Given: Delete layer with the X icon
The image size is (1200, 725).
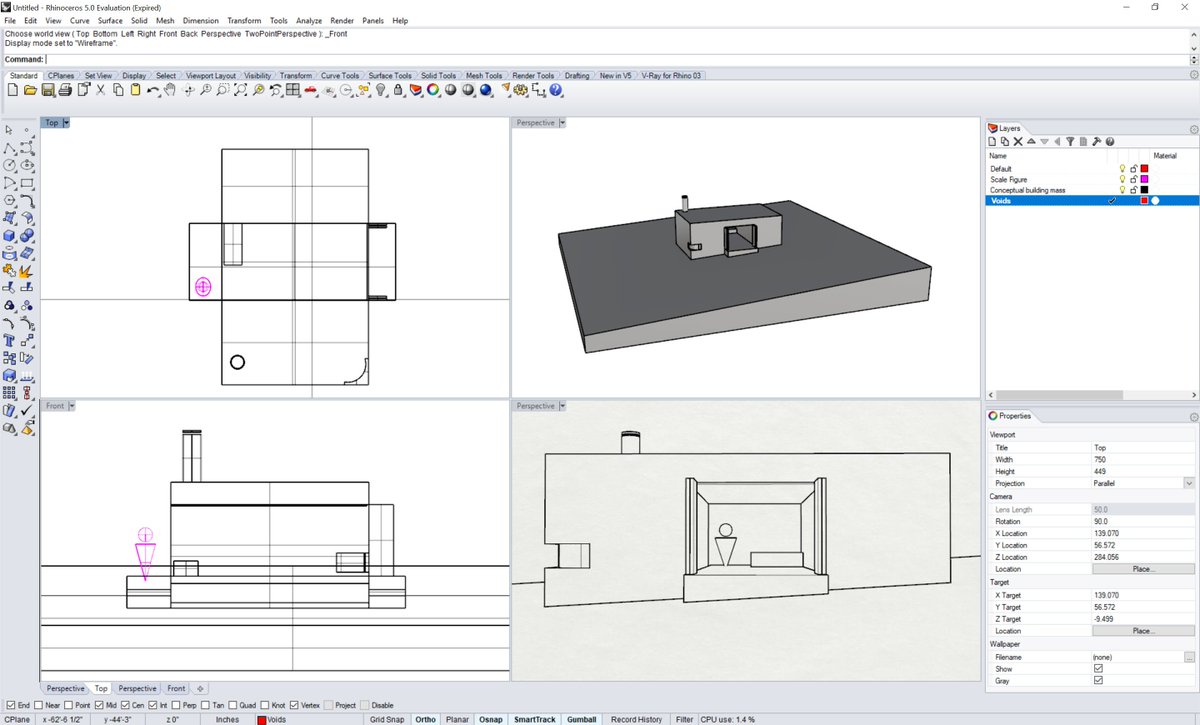Looking at the screenshot, I should pos(1018,142).
